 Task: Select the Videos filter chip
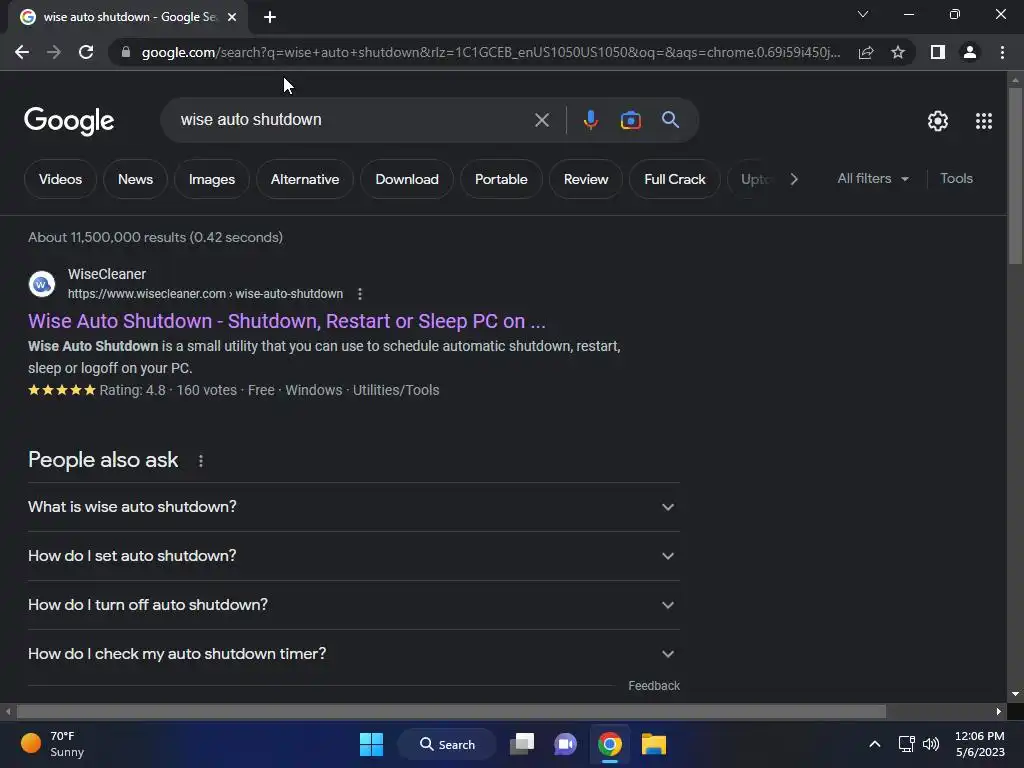[60, 179]
